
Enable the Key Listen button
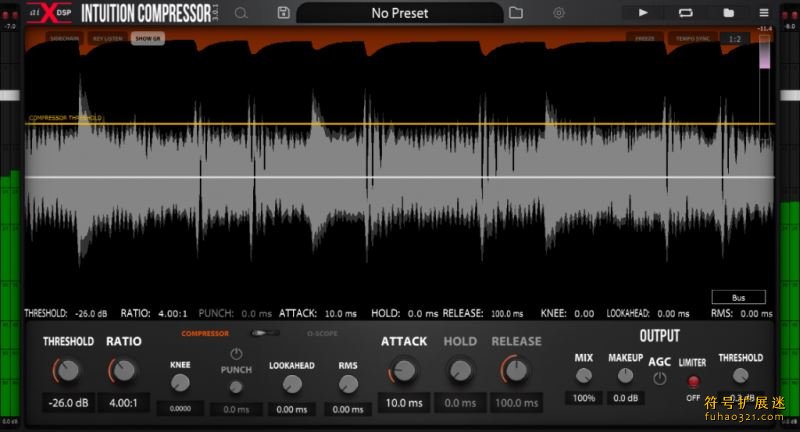[107, 38]
